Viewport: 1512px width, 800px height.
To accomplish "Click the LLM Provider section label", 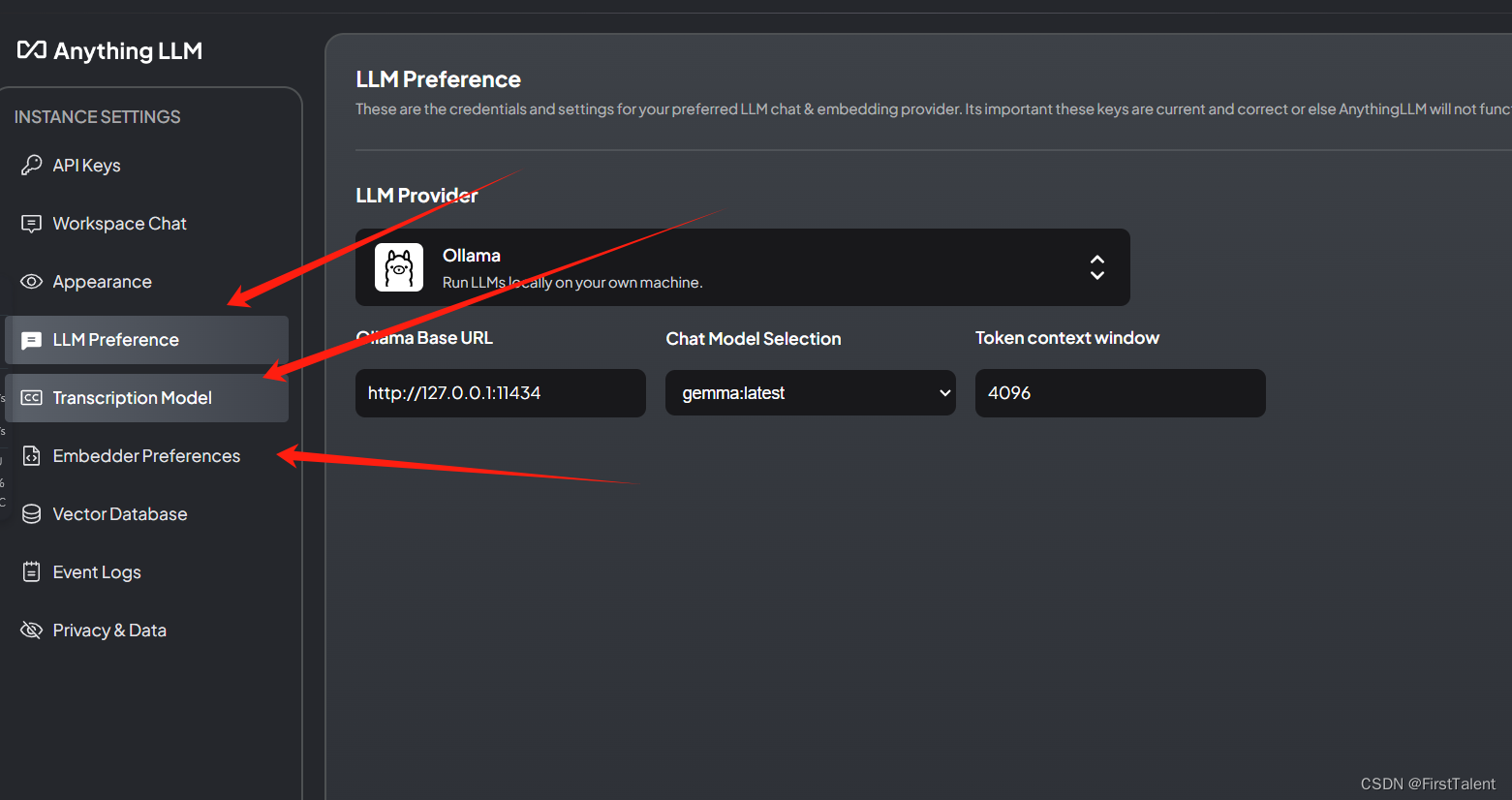I will tap(417, 196).
